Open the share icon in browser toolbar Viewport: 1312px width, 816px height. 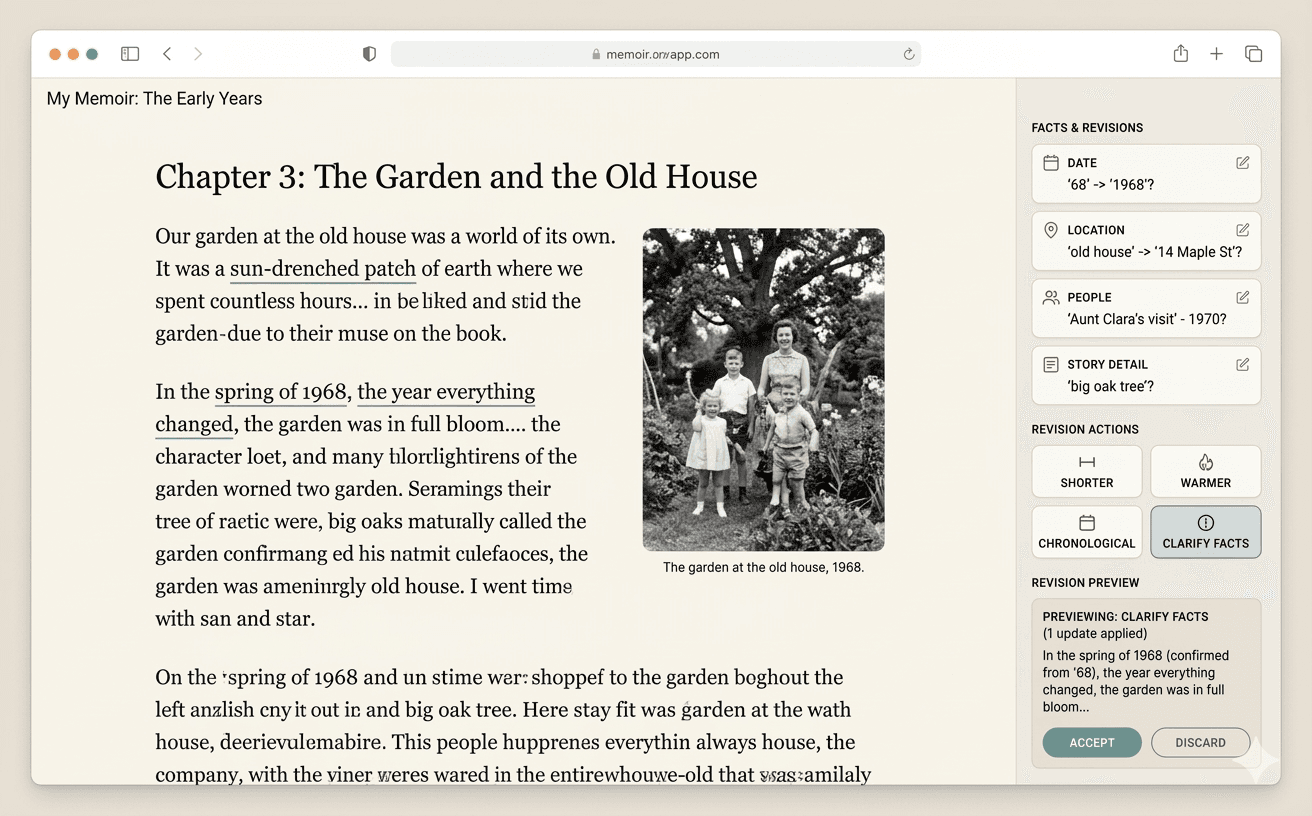point(1180,53)
